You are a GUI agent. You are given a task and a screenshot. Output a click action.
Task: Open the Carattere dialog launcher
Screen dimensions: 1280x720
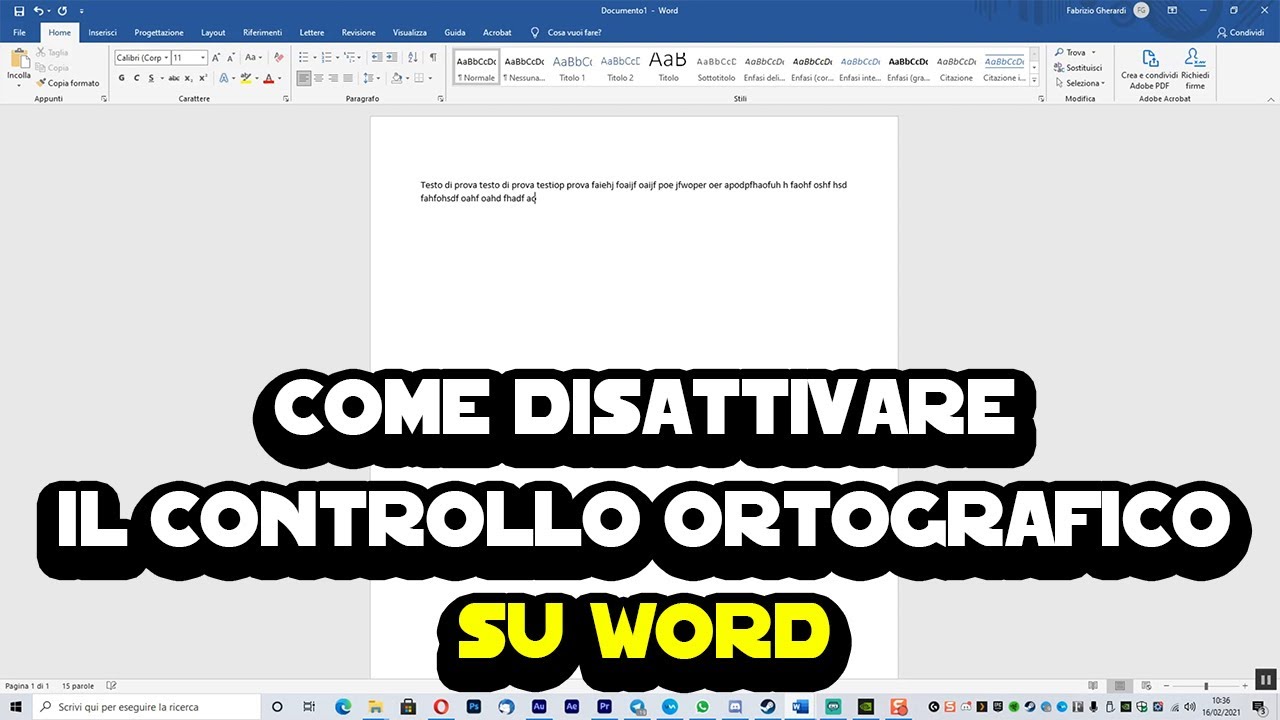(x=286, y=99)
